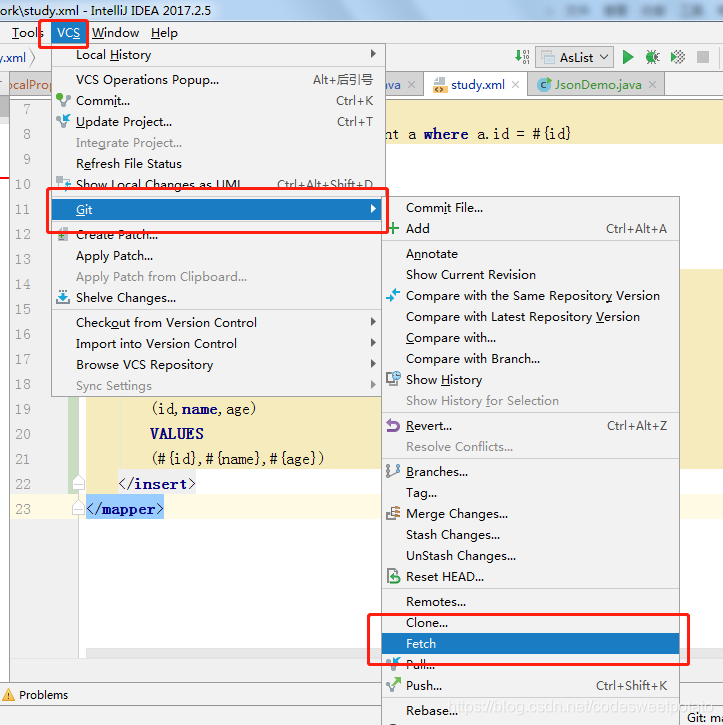Choose UnStash Changes... entry
The height and width of the screenshot is (725, 723).
pyautogui.click(x=531, y=556)
